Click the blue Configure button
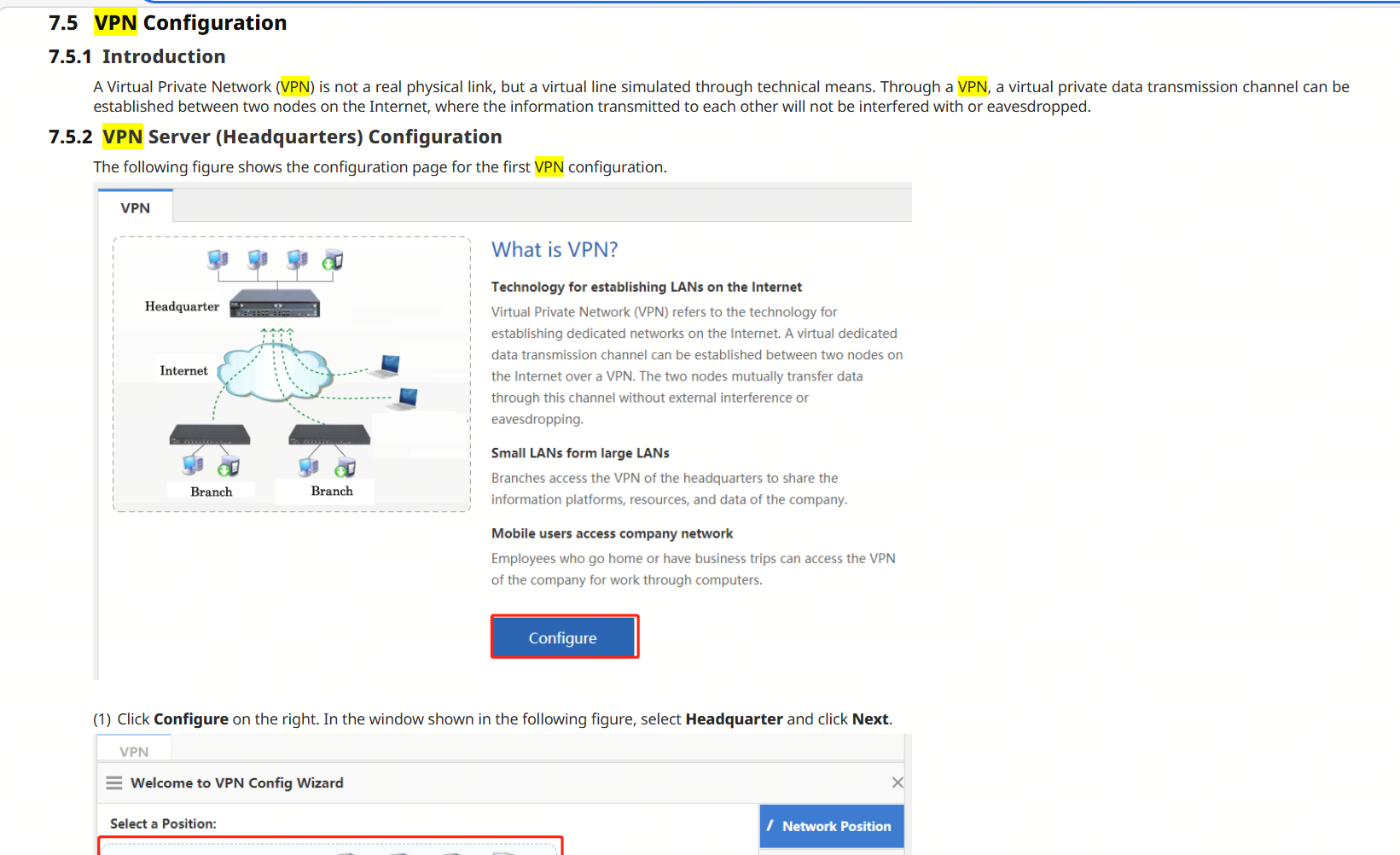This screenshot has width=1400, height=855. tap(563, 637)
